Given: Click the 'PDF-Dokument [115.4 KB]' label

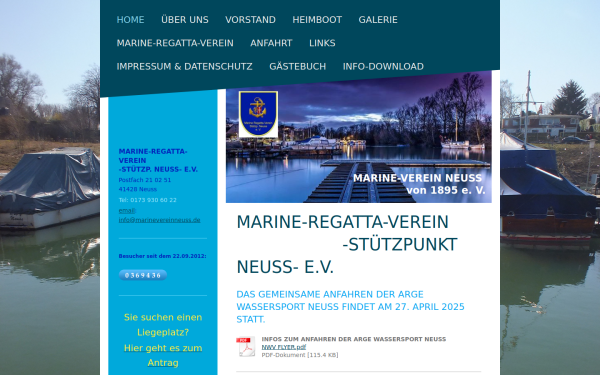Looking at the screenshot, I should point(300,355).
